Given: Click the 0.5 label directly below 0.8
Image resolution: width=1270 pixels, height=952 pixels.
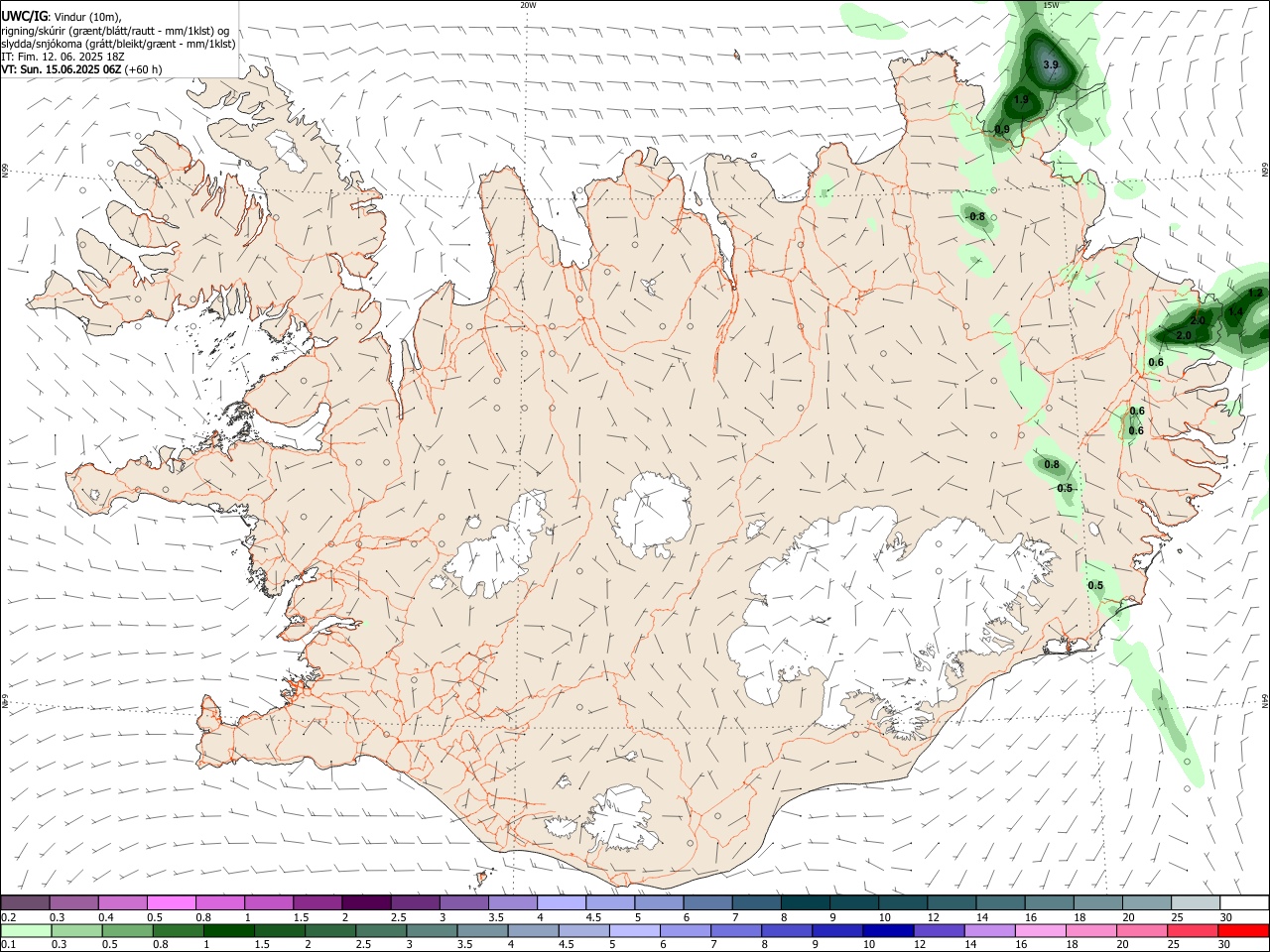Looking at the screenshot, I should point(1065,488).
